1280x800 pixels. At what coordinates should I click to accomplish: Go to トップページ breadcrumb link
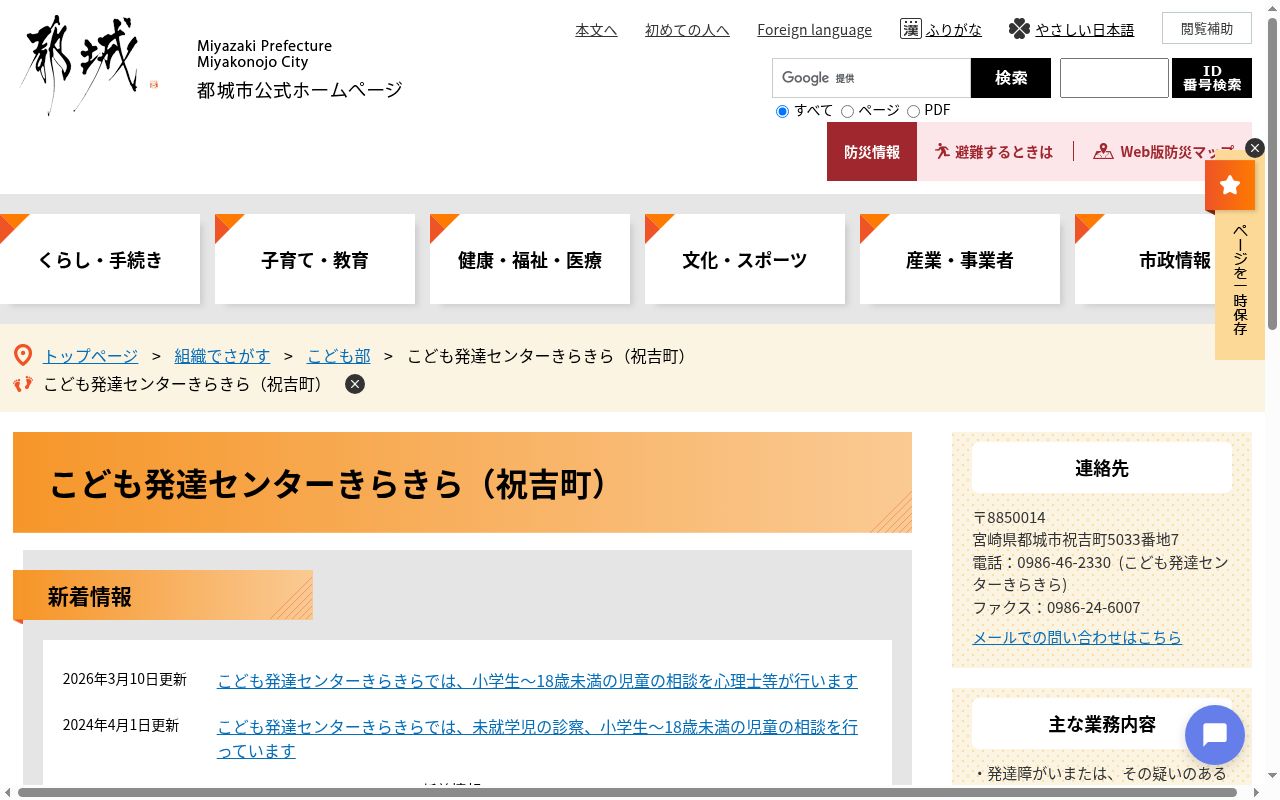coord(90,356)
